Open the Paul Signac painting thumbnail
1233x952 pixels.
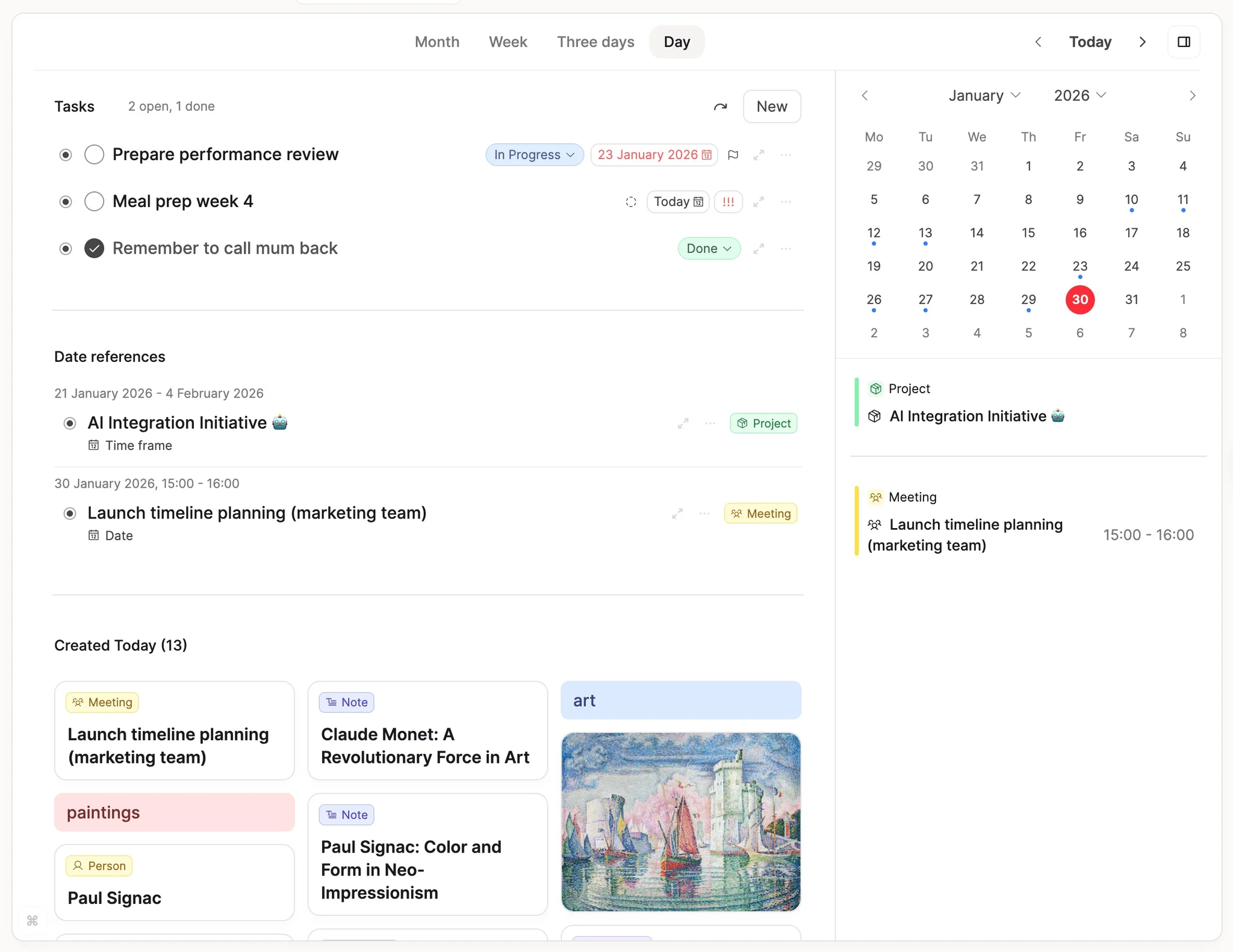point(680,823)
